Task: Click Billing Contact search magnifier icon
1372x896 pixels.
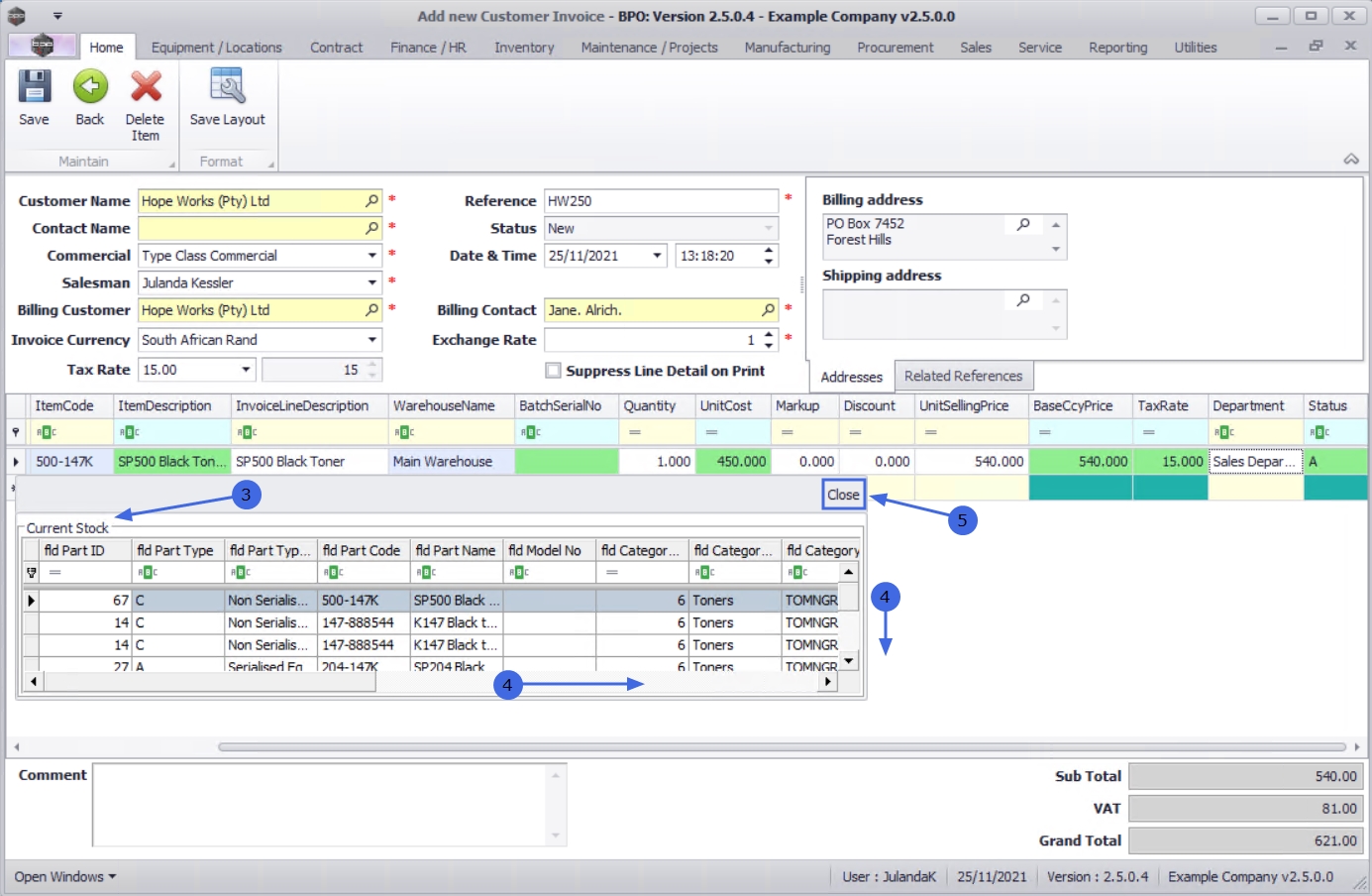Action: pos(769,310)
